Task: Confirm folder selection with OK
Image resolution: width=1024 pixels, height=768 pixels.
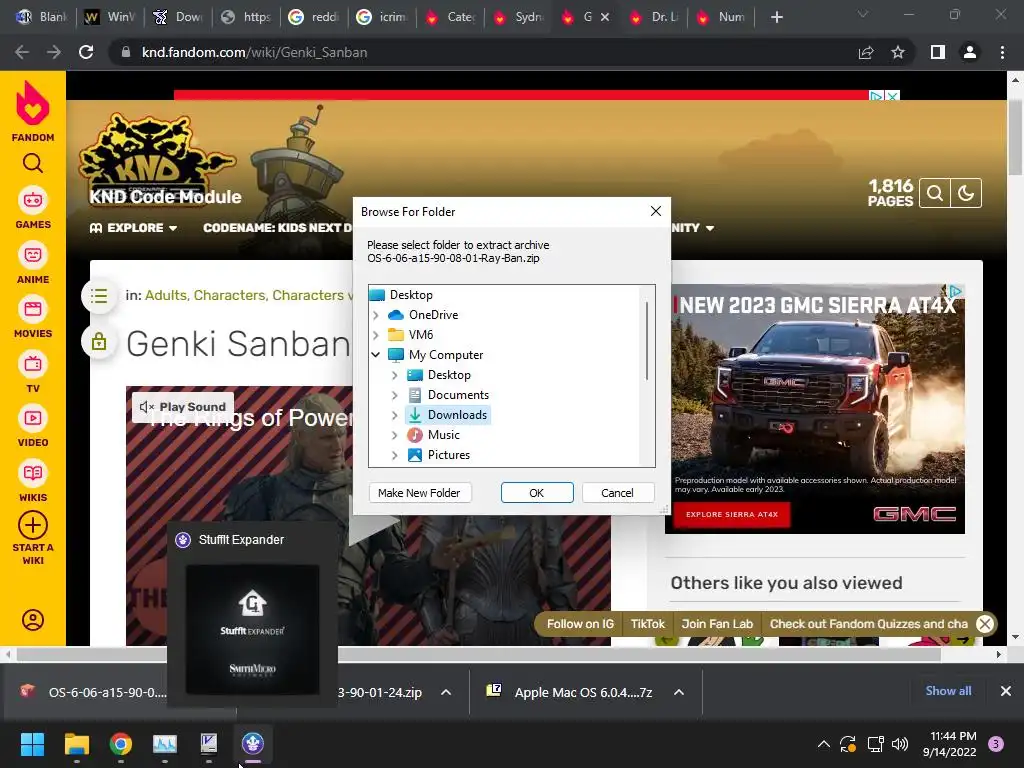Action: 537,493
